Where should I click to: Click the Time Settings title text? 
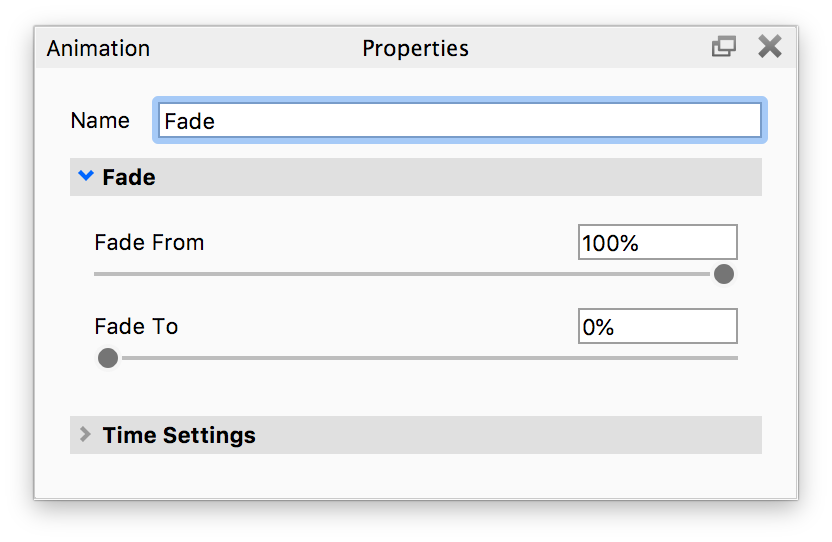pyautogui.click(x=179, y=435)
